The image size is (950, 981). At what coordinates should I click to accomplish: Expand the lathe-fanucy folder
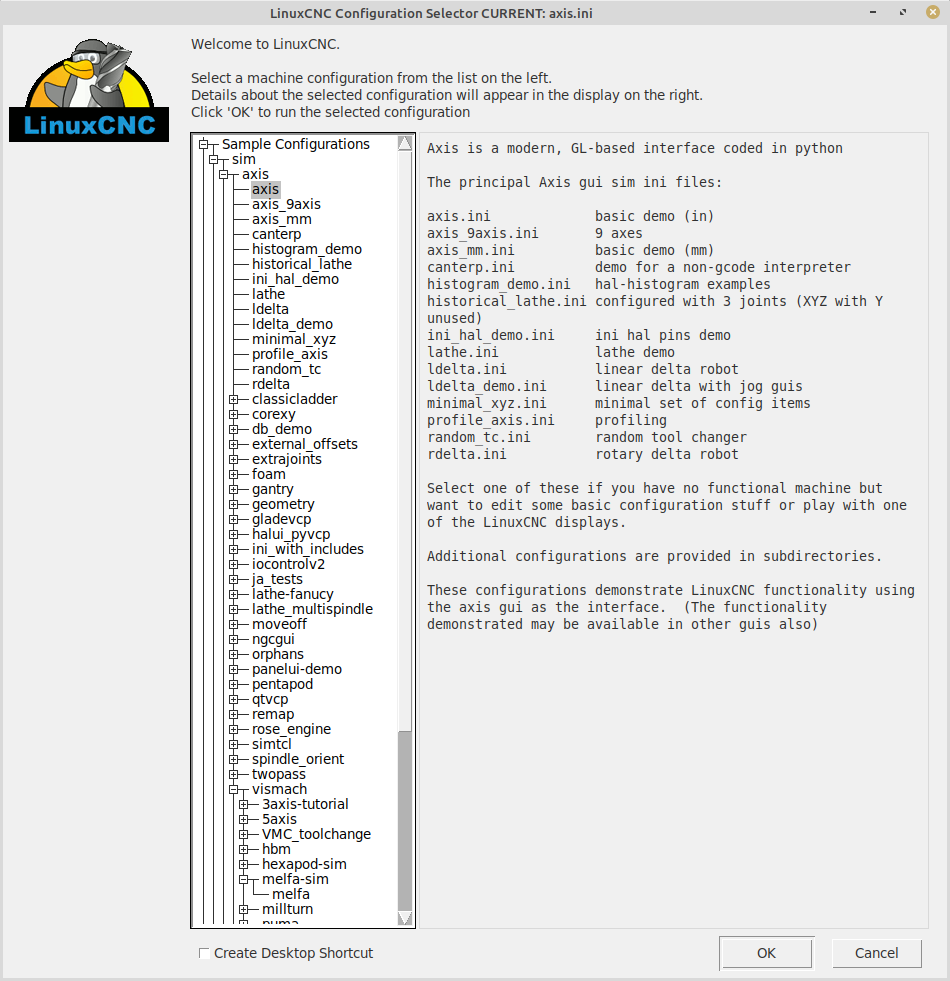point(233,594)
